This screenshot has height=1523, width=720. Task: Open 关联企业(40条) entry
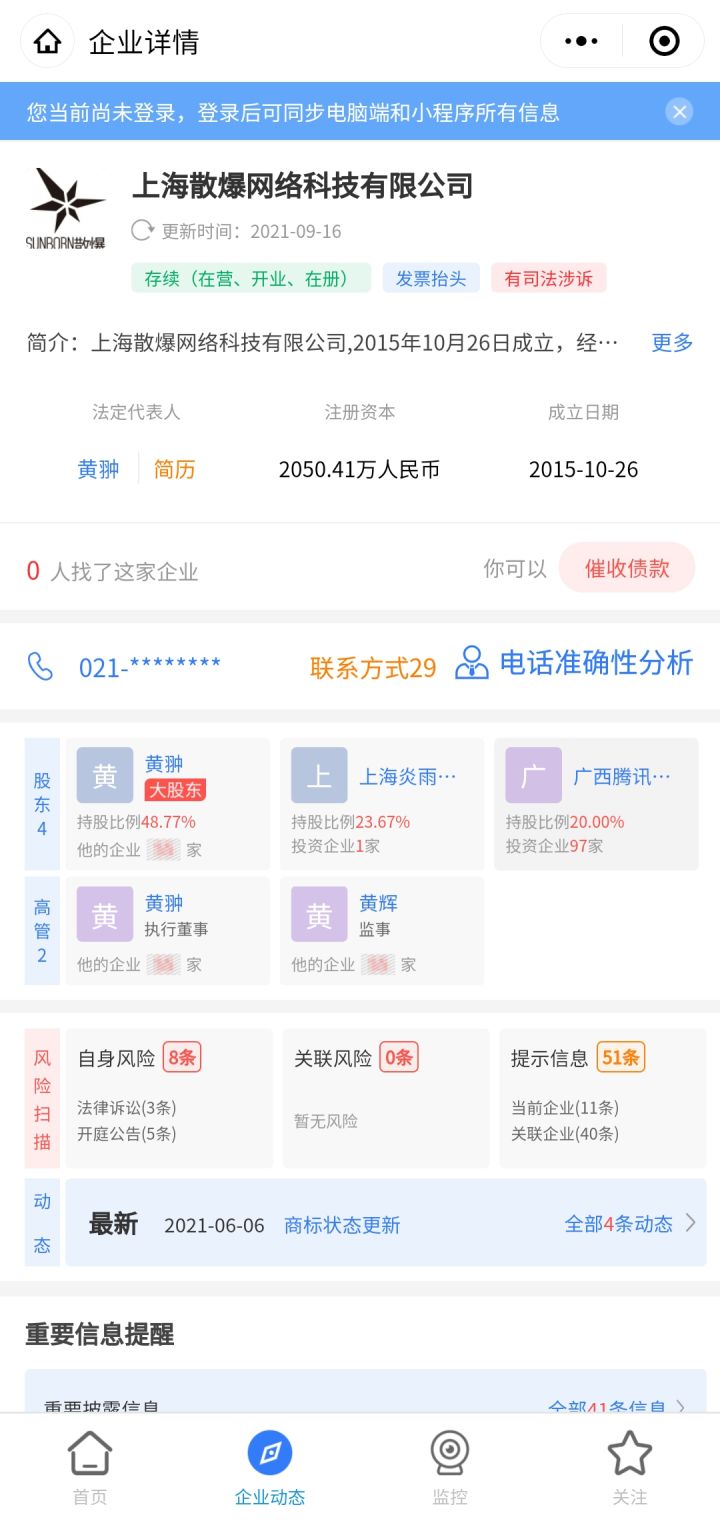tap(565, 1134)
